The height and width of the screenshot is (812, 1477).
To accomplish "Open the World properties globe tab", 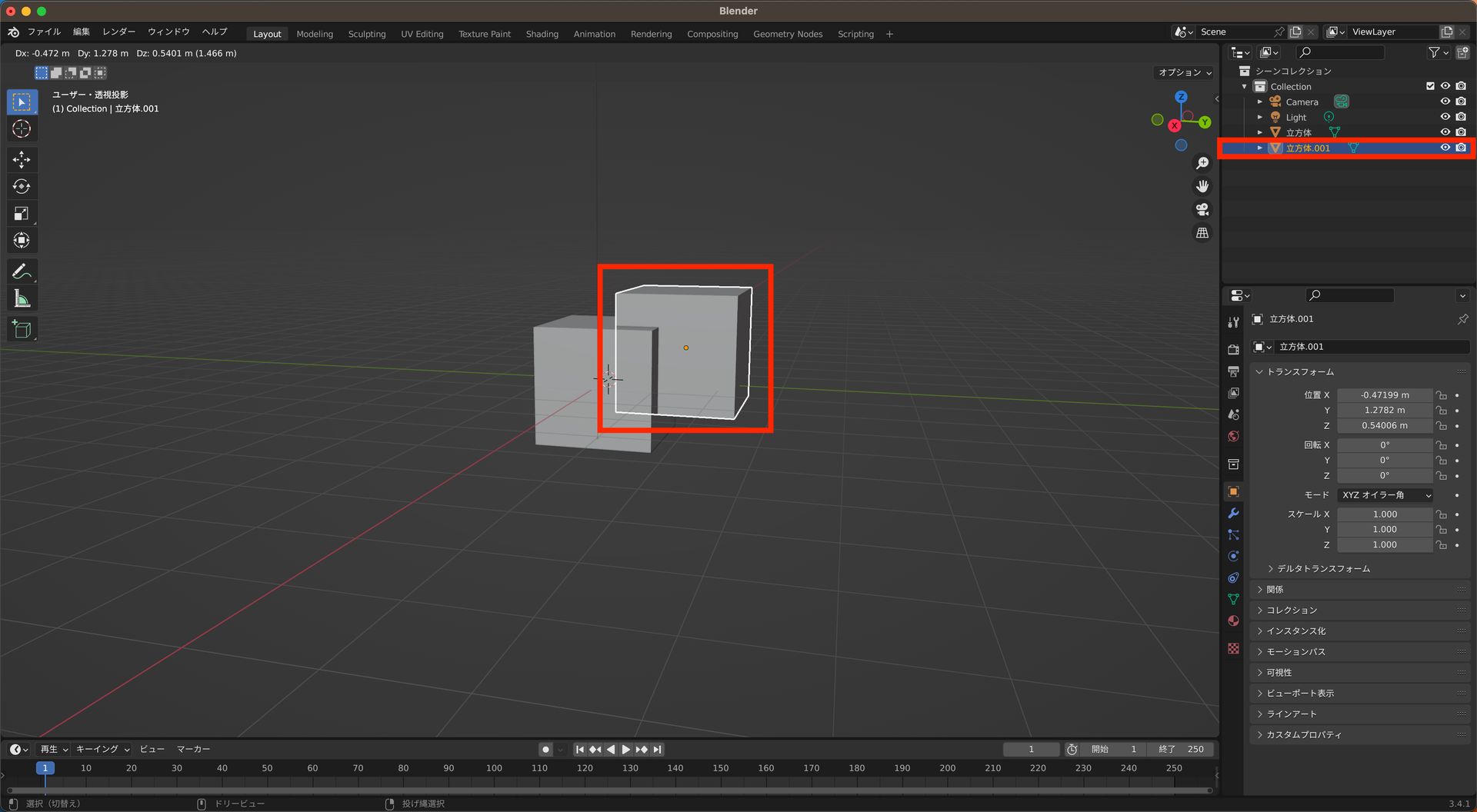I will pos(1233,436).
